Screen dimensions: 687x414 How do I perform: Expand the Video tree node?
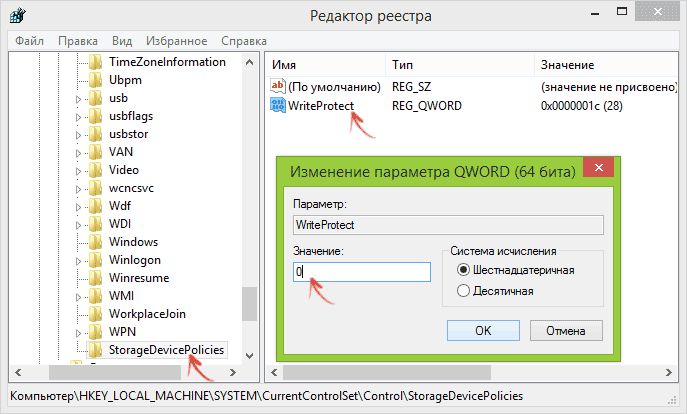[78, 171]
